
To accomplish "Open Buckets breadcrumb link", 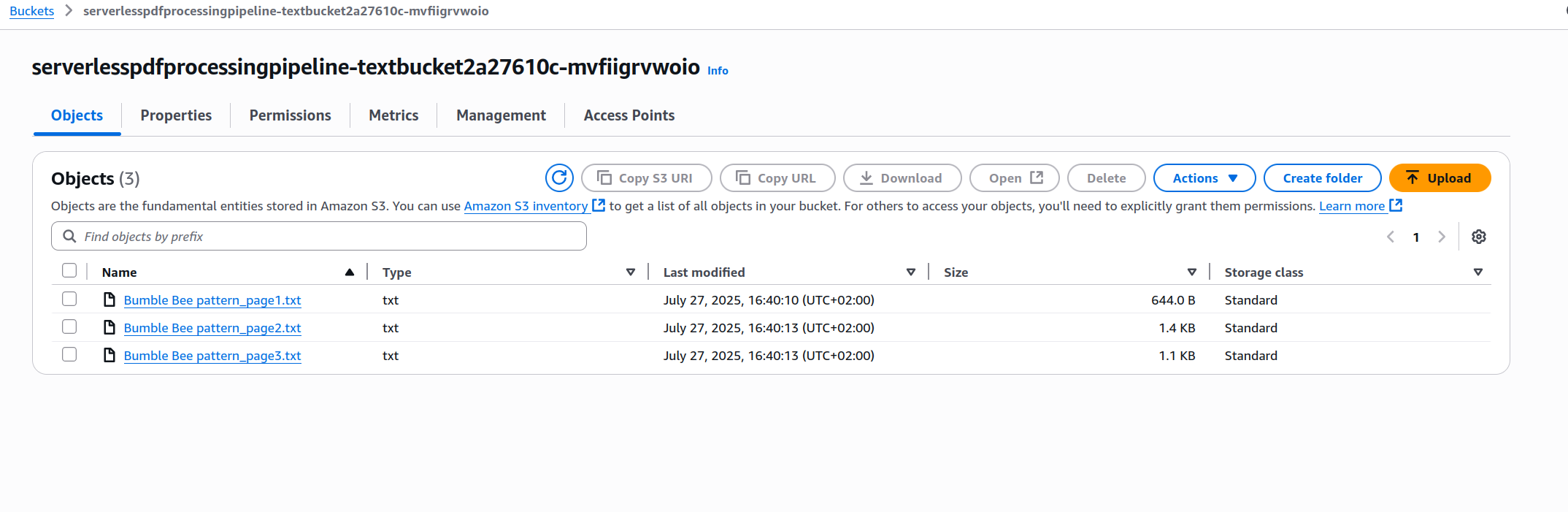I will pyautogui.click(x=31, y=11).
